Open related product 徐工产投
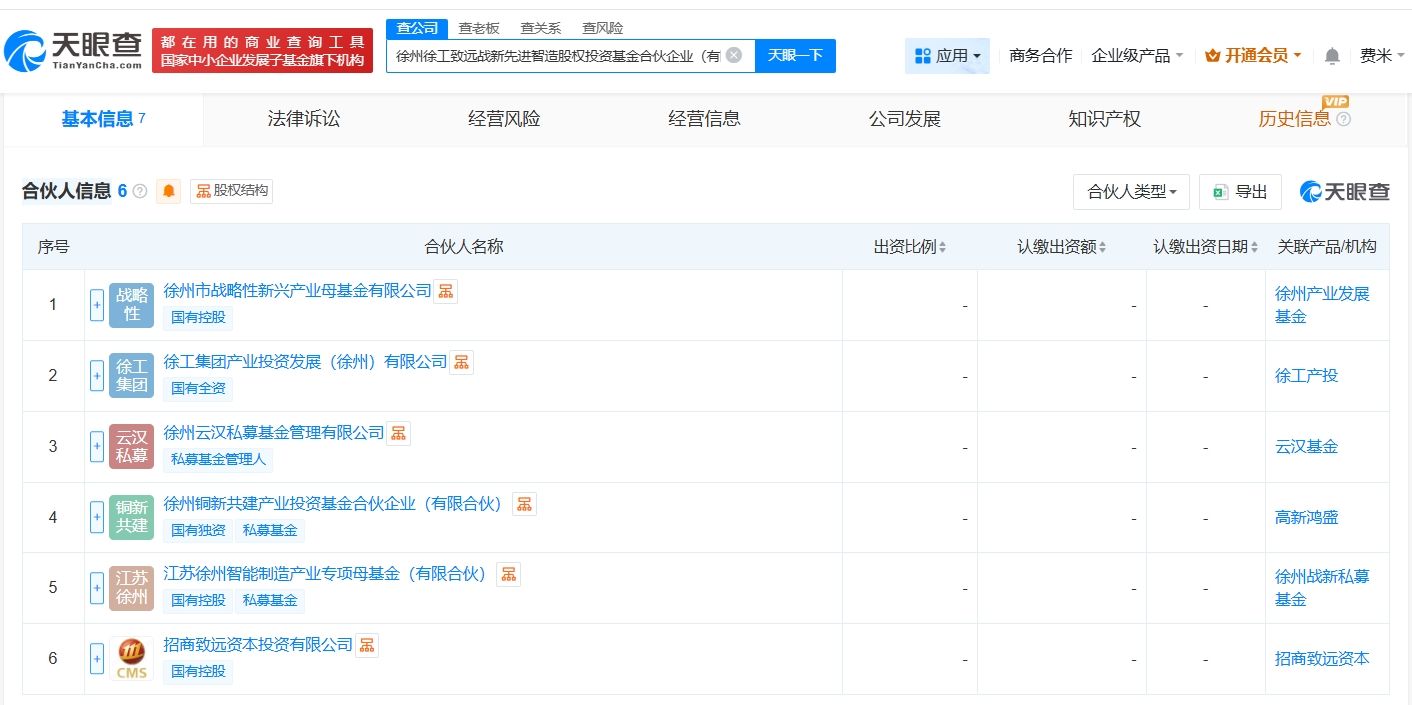The width and height of the screenshot is (1412, 705). [x=1306, y=376]
